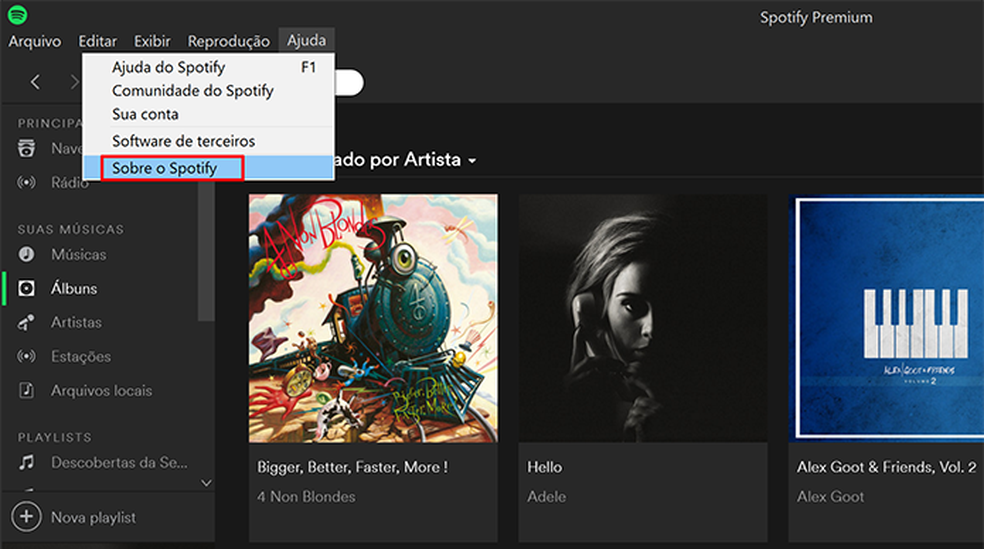Select Ajuda do Spotify menu entry

(x=208, y=67)
